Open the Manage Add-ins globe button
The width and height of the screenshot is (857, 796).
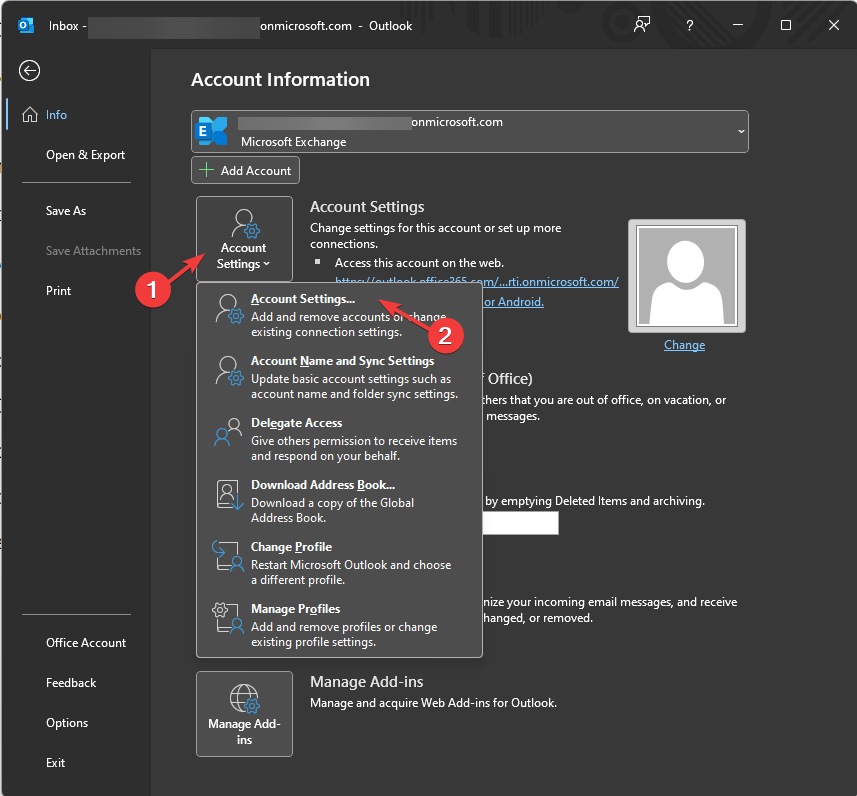[x=244, y=714]
